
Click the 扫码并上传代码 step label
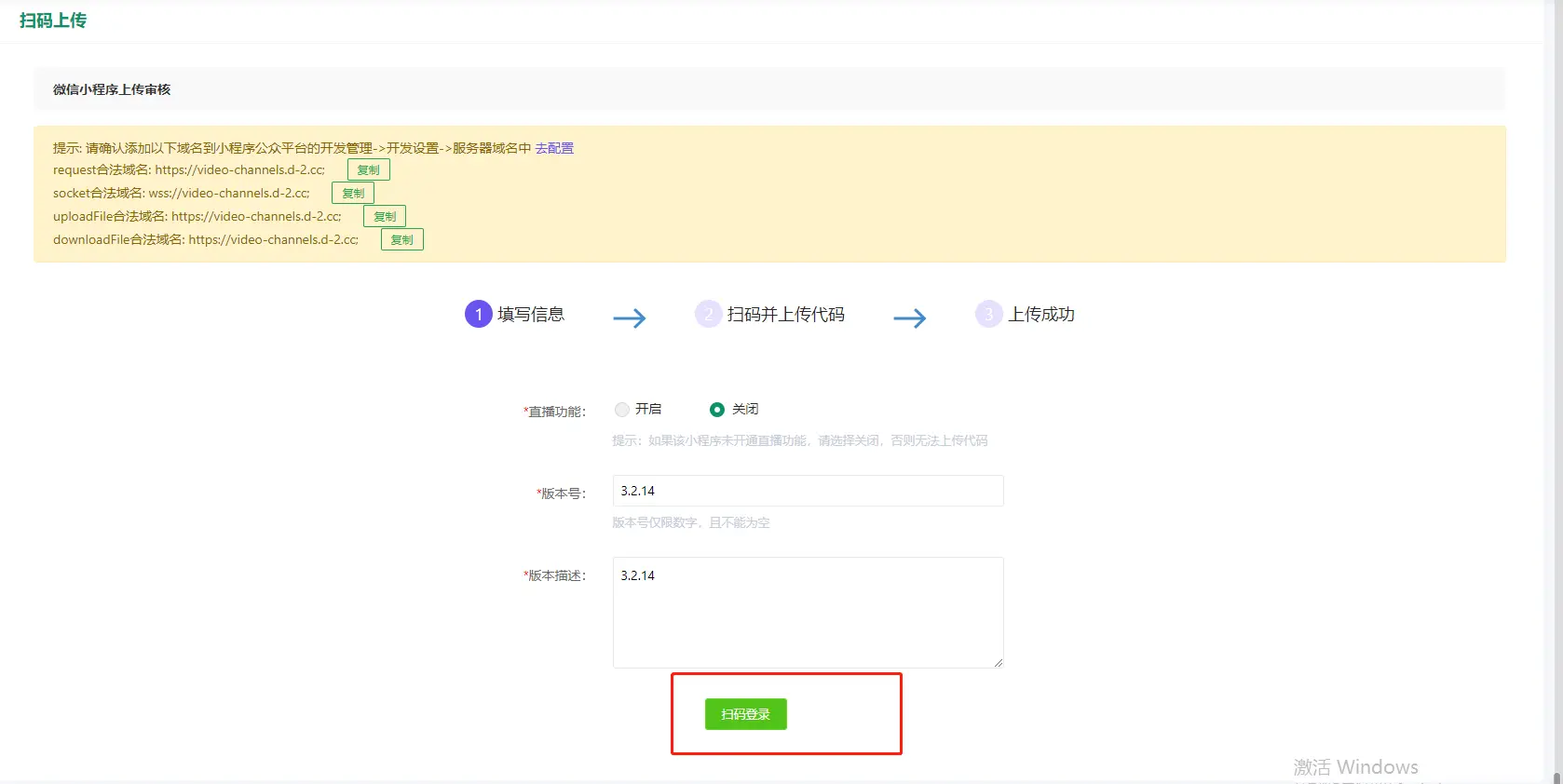click(x=785, y=315)
